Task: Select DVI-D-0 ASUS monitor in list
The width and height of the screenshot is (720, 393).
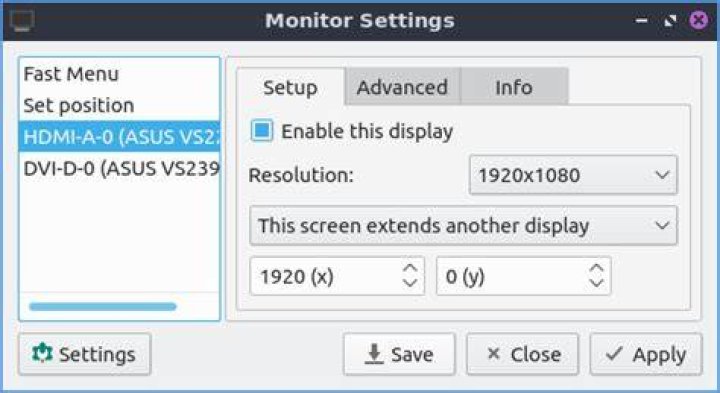Action: click(120, 168)
